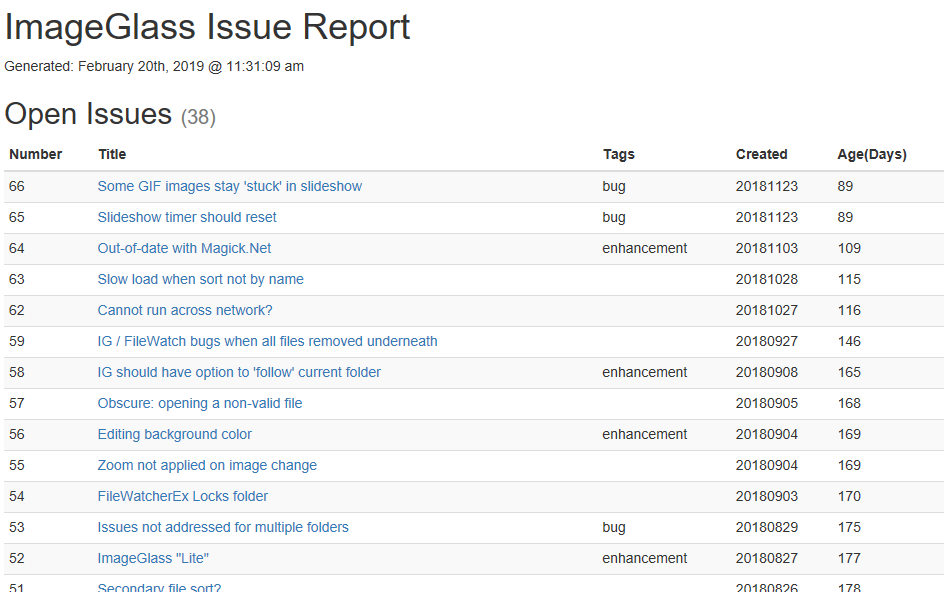Click the 'Open Issues' section heading
The height and width of the screenshot is (592, 951).
click(x=89, y=114)
